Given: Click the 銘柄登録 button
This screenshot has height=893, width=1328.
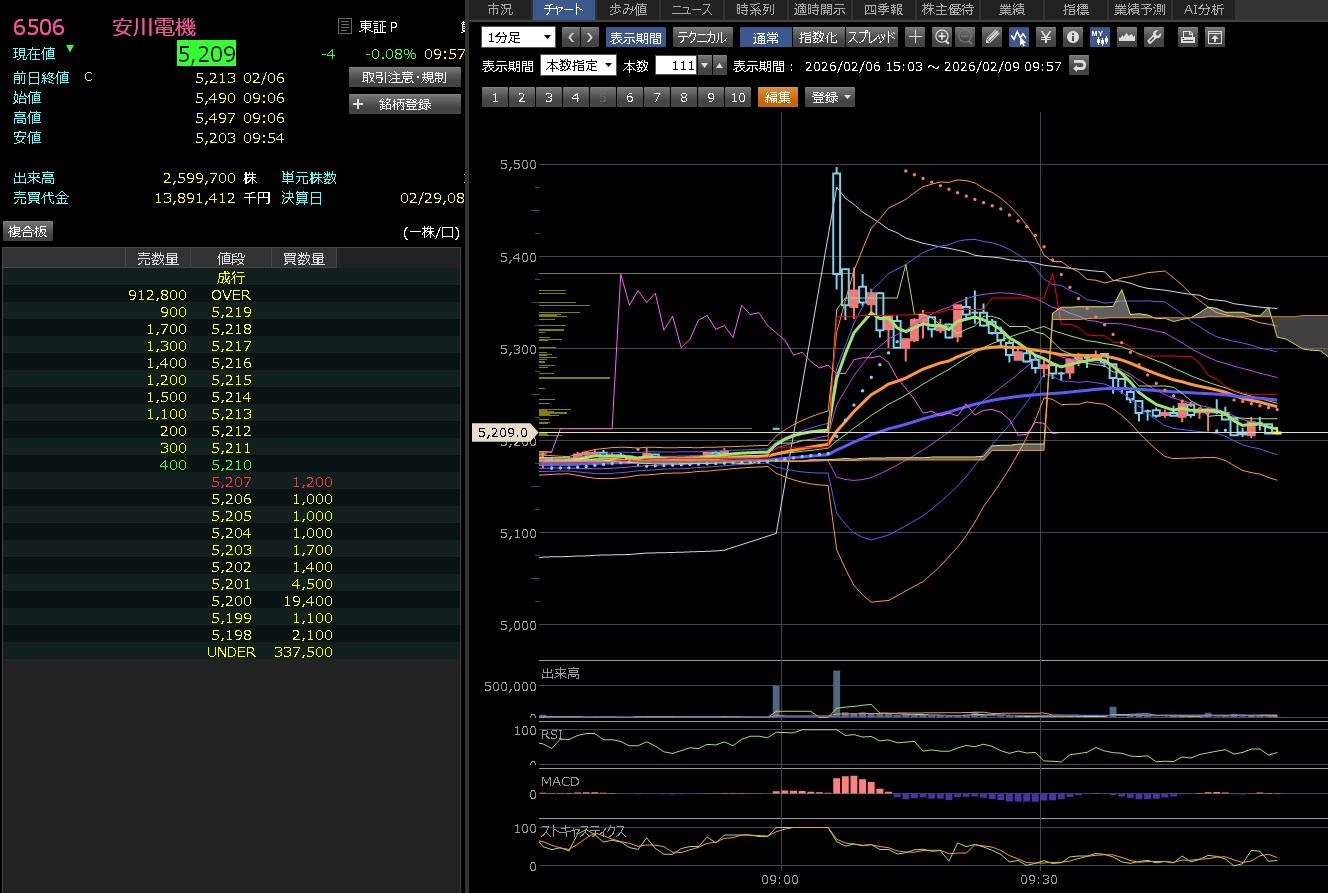Looking at the screenshot, I should (405, 104).
